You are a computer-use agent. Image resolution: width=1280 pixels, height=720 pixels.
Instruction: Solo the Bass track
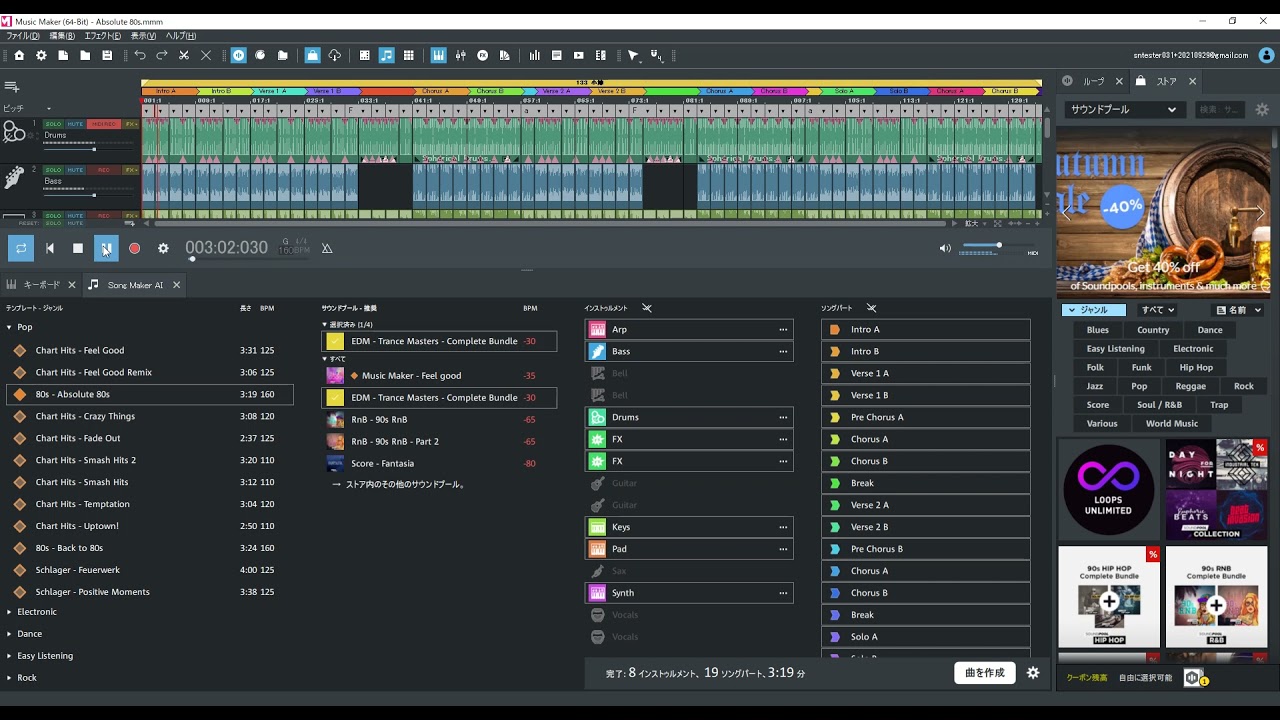coord(53,170)
